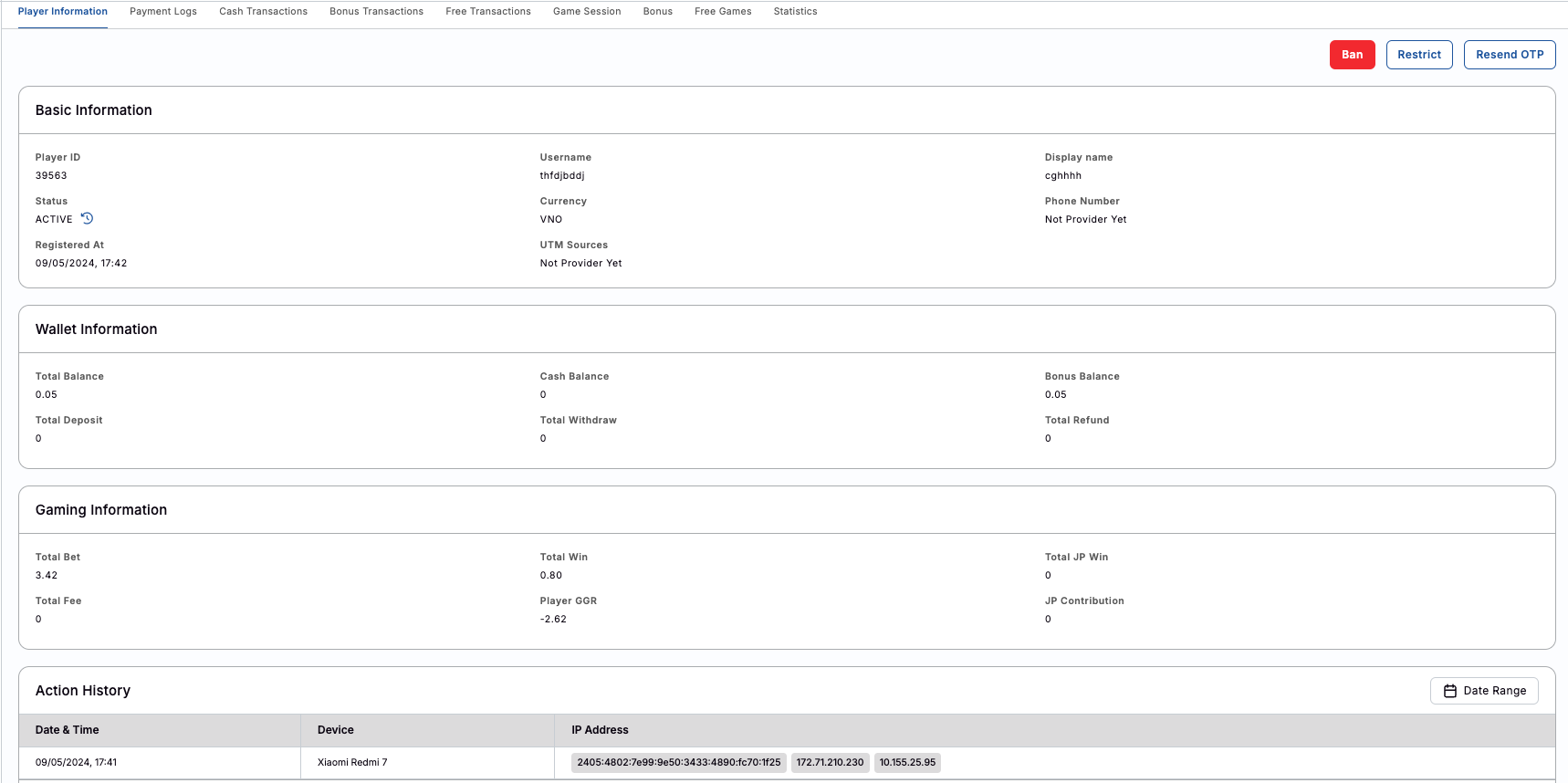Click the Restrict button
1568x783 pixels.
tap(1418, 55)
